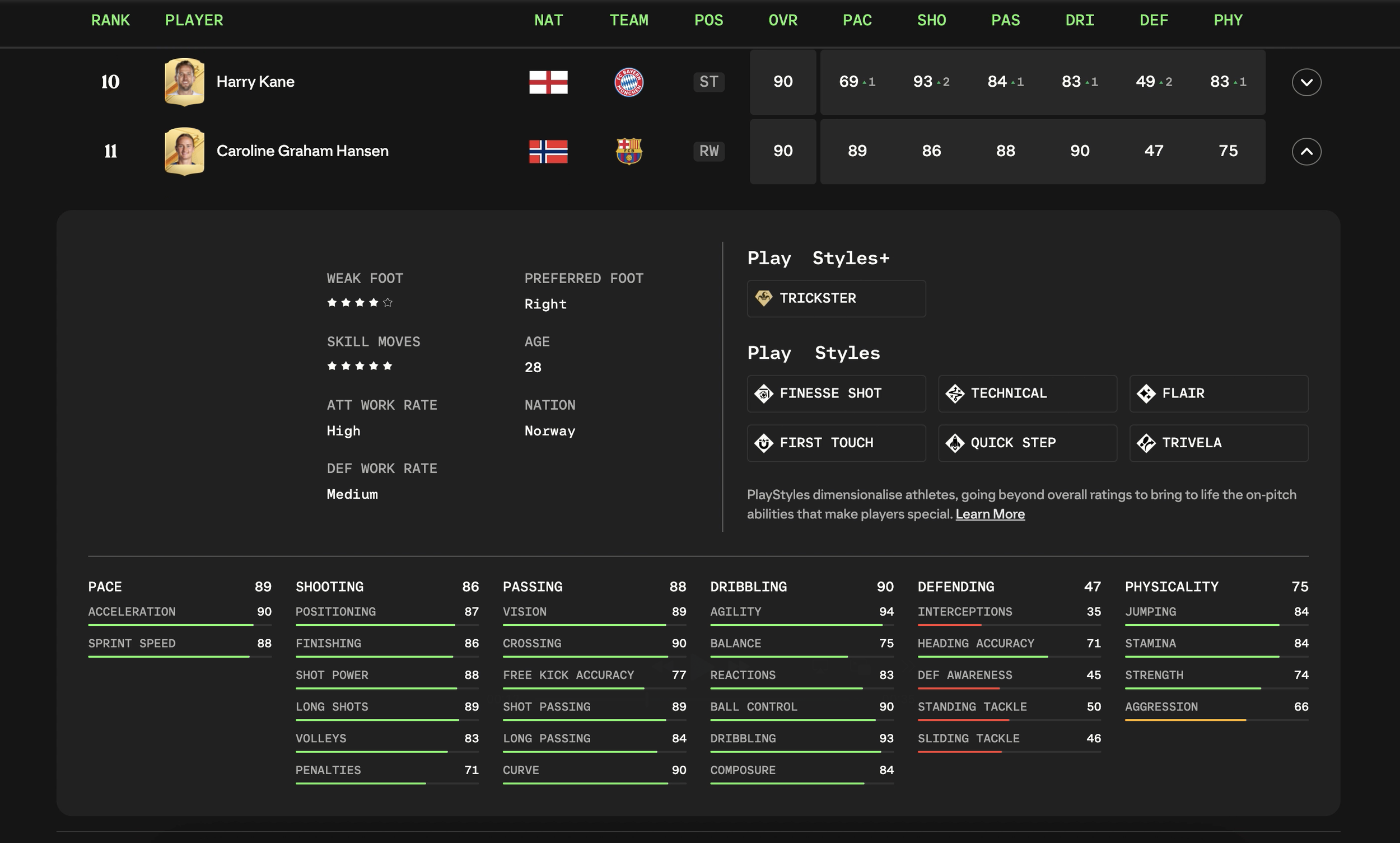This screenshot has height=843, width=1400.
Task: Sort by the OVR column header
Action: click(782, 21)
